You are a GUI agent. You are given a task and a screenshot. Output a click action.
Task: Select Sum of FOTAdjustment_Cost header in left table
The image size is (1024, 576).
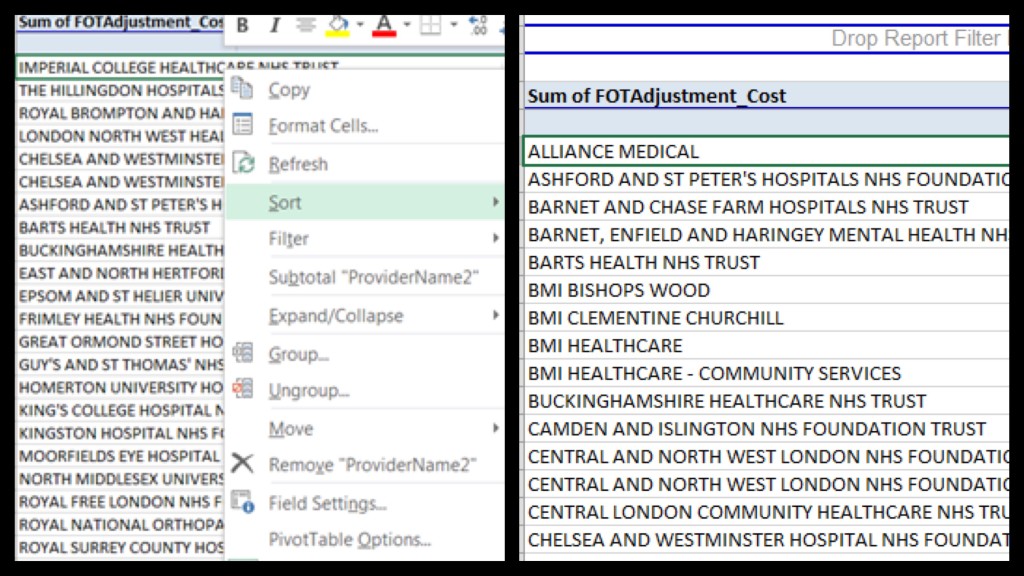point(121,22)
